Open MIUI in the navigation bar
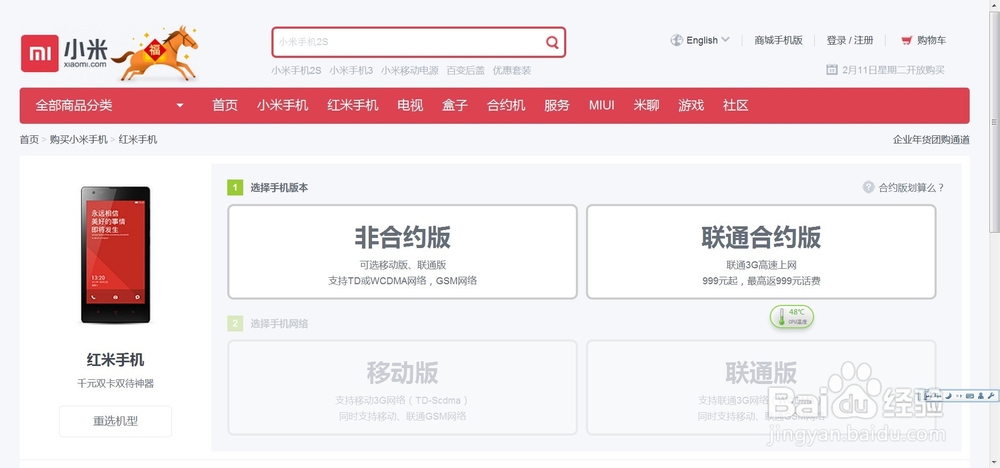1000x468 pixels. tap(601, 105)
